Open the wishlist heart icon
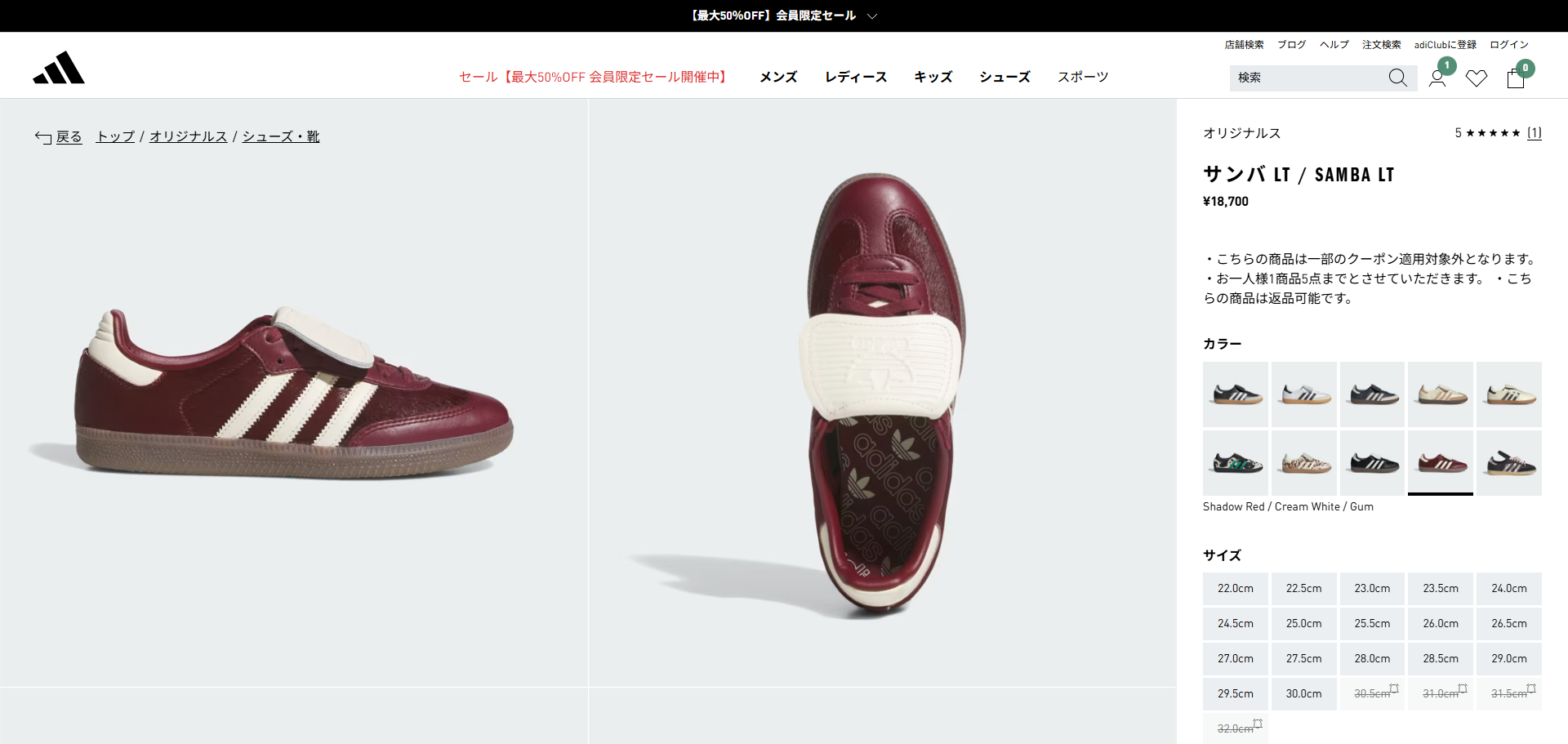 [x=1477, y=78]
